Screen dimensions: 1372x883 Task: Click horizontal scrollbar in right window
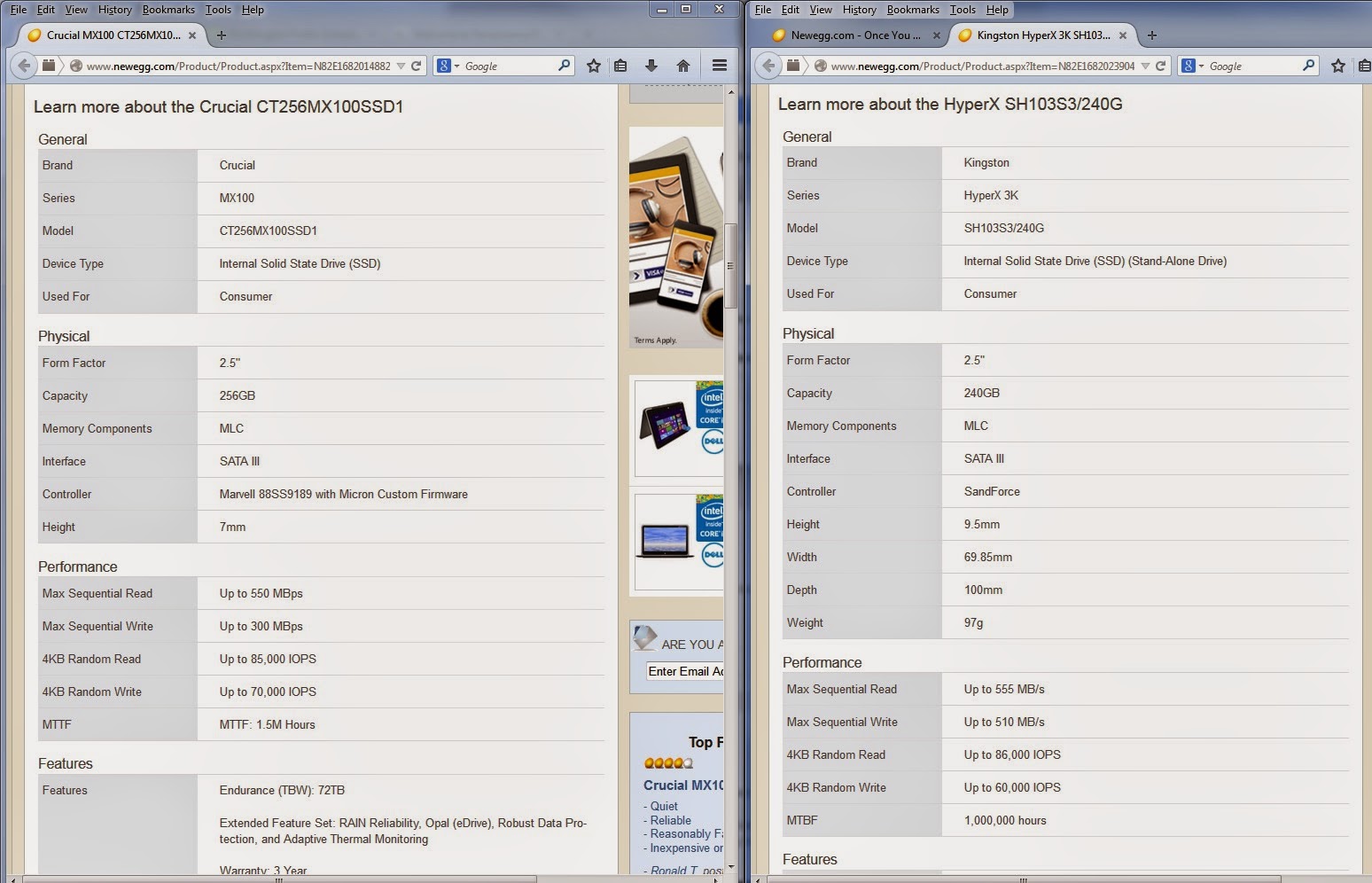(x=1024, y=879)
